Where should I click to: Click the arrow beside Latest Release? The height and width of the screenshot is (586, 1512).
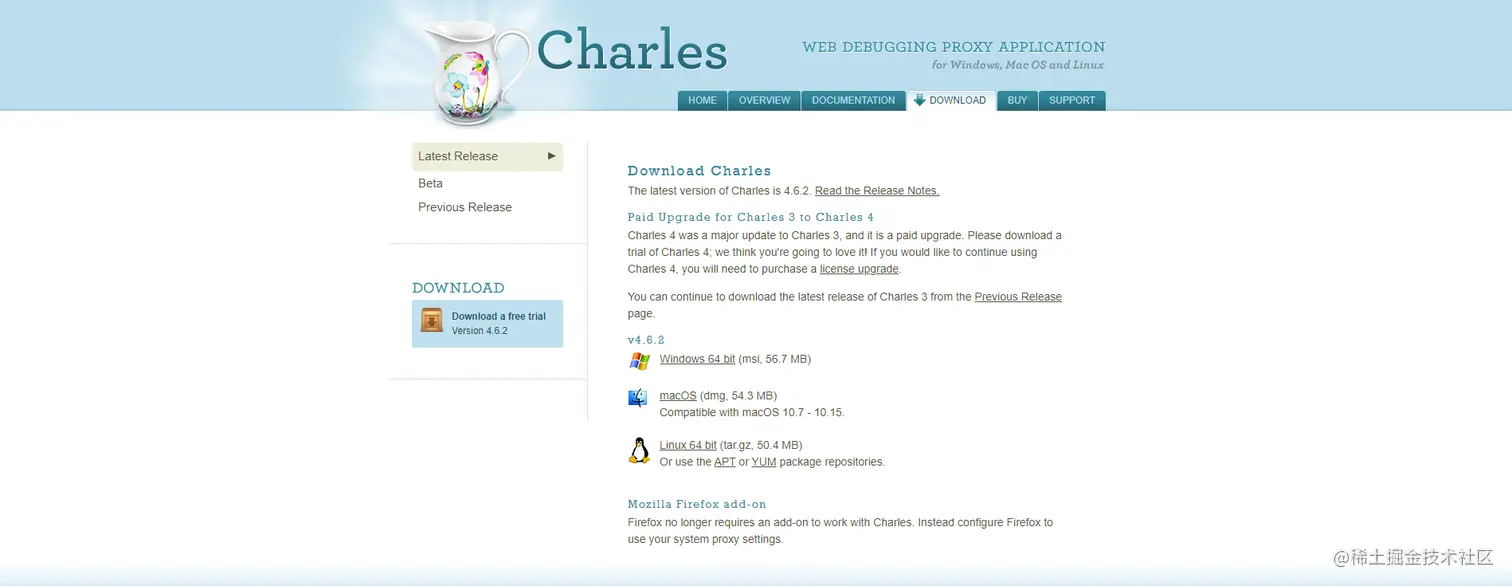tap(551, 156)
